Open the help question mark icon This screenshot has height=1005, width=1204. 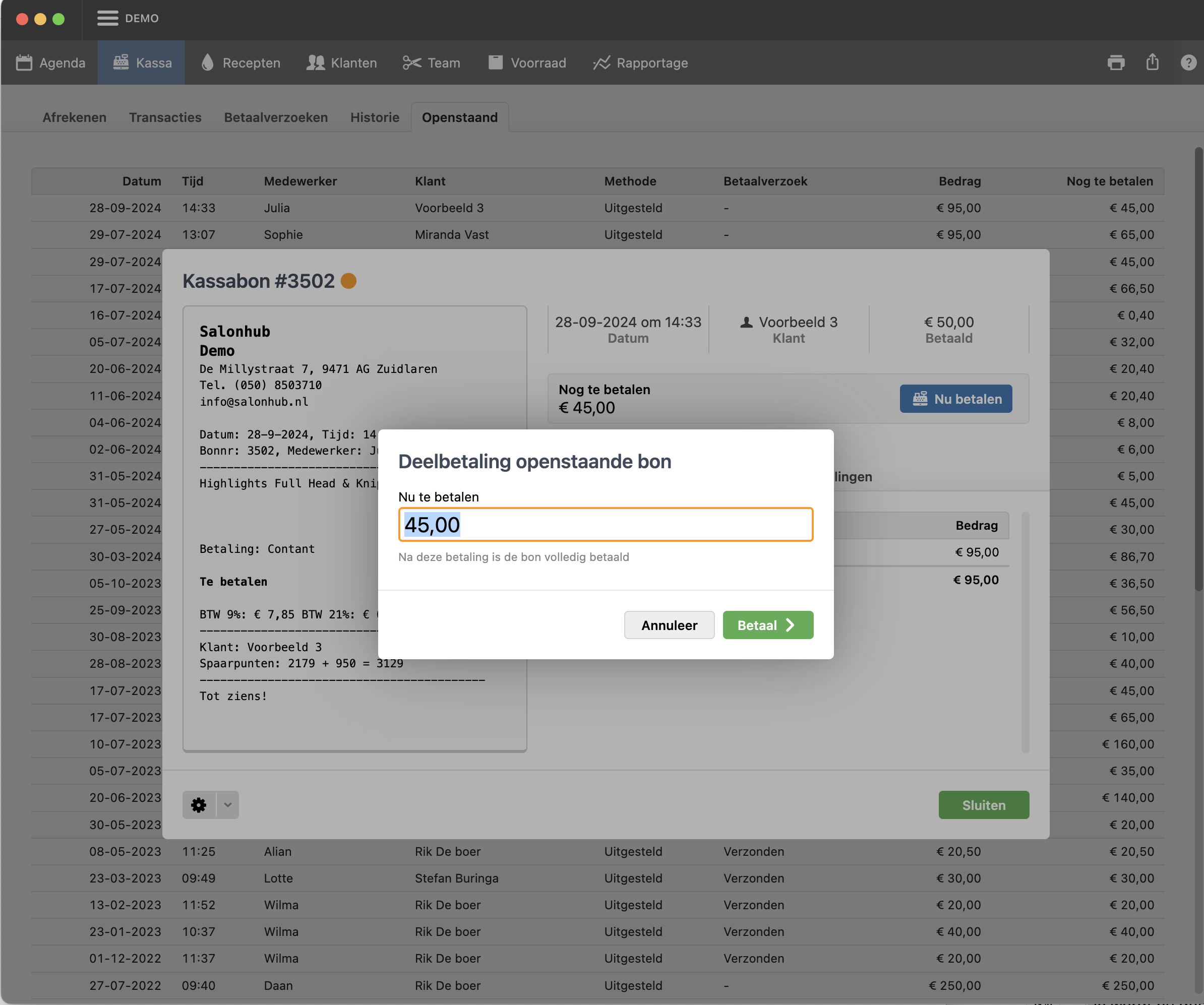1188,62
